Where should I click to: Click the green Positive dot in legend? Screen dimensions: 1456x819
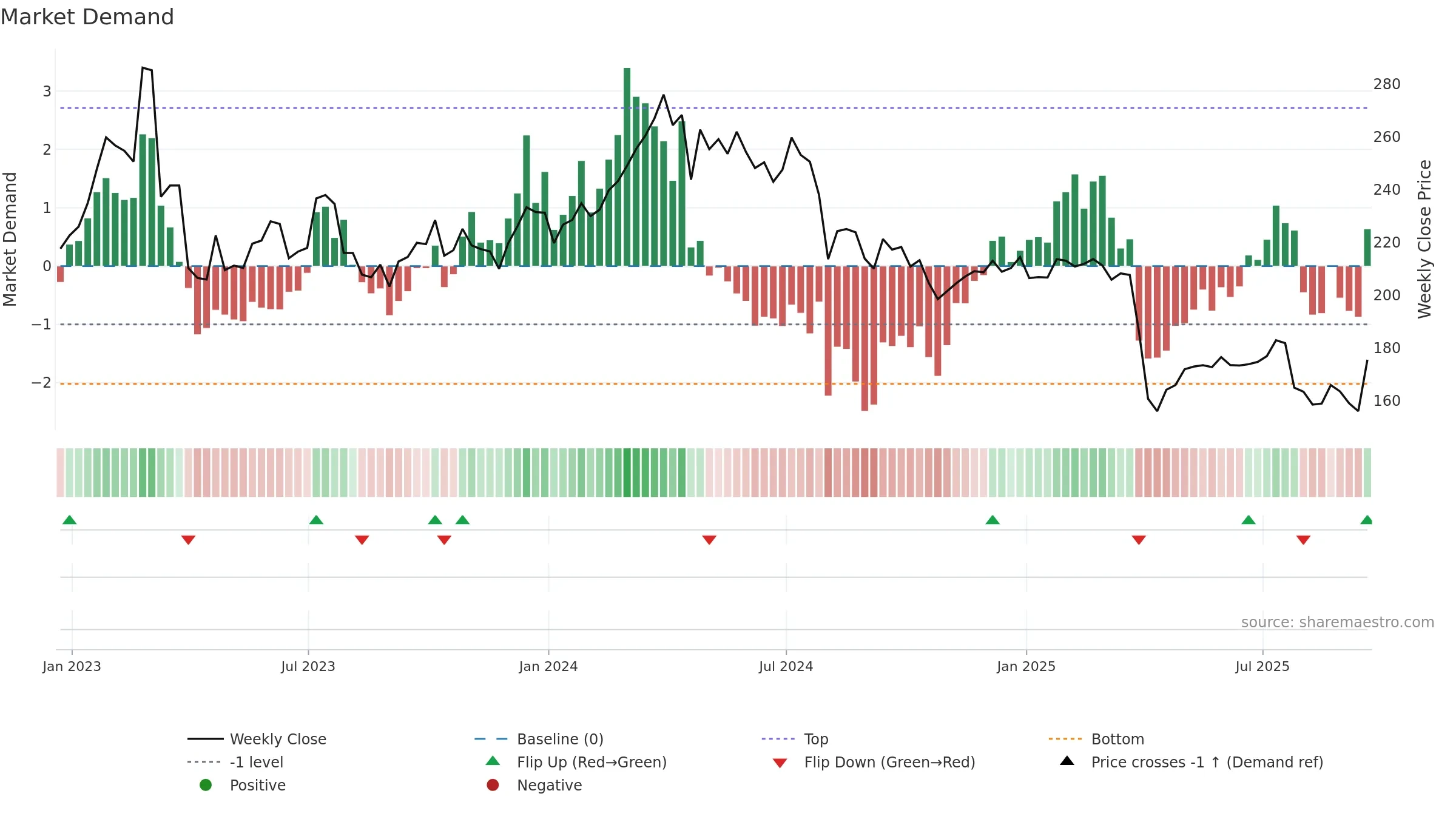pos(206,785)
